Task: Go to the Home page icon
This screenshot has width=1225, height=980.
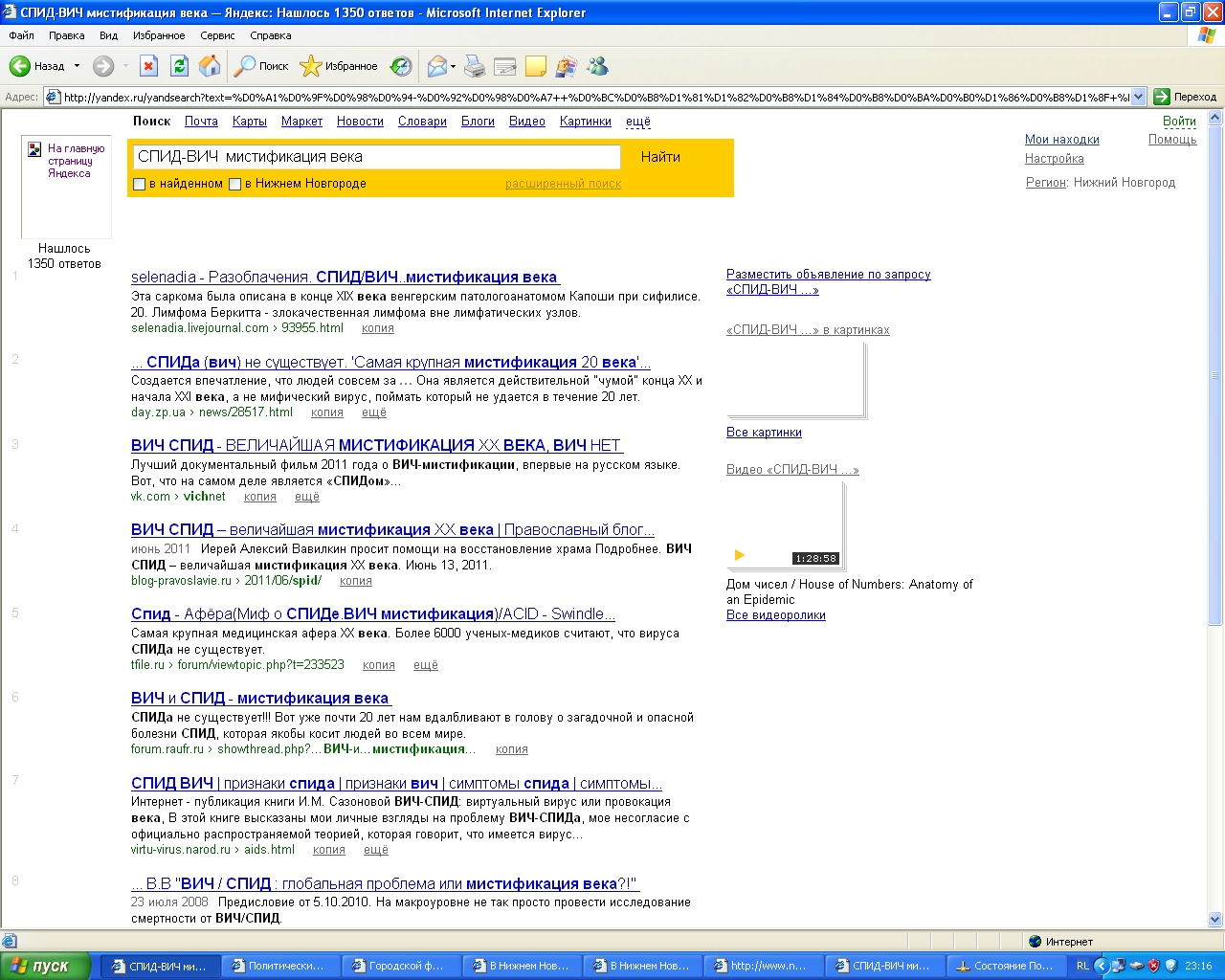Action: [x=210, y=66]
